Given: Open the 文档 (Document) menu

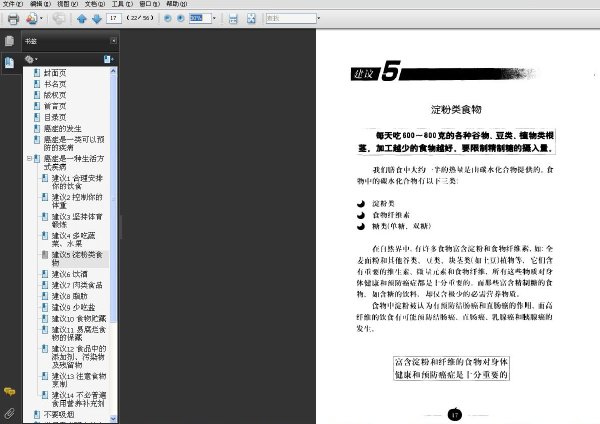Looking at the screenshot, I should [x=95, y=4].
